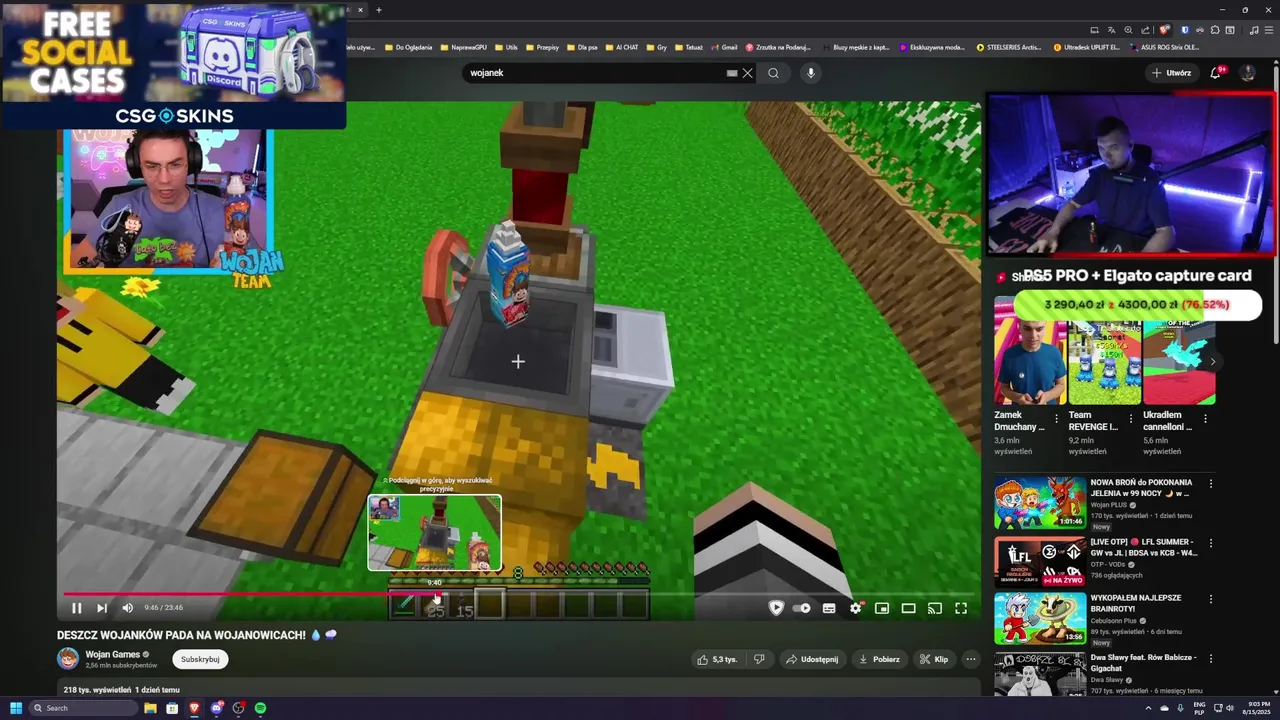This screenshot has width=1280, height=720.
Task: Open a new browser tab
Action: pyautogui.click(x=378, y=10)
